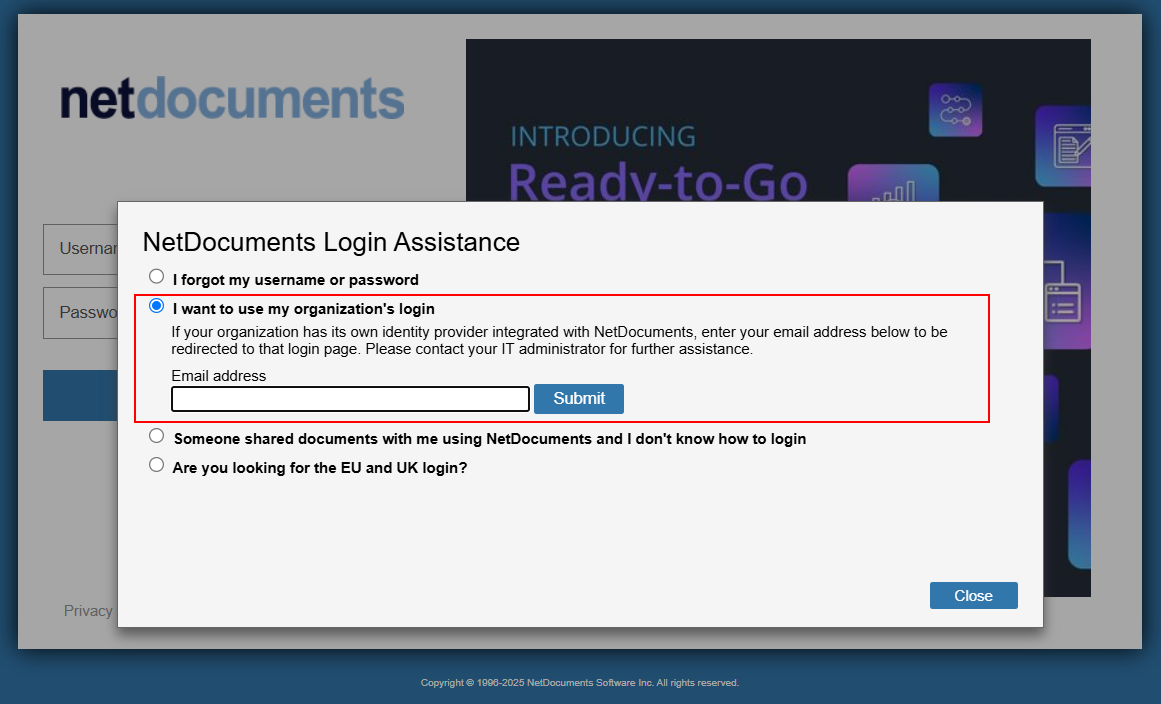Click the copyright notice text

tap(580, 683)
